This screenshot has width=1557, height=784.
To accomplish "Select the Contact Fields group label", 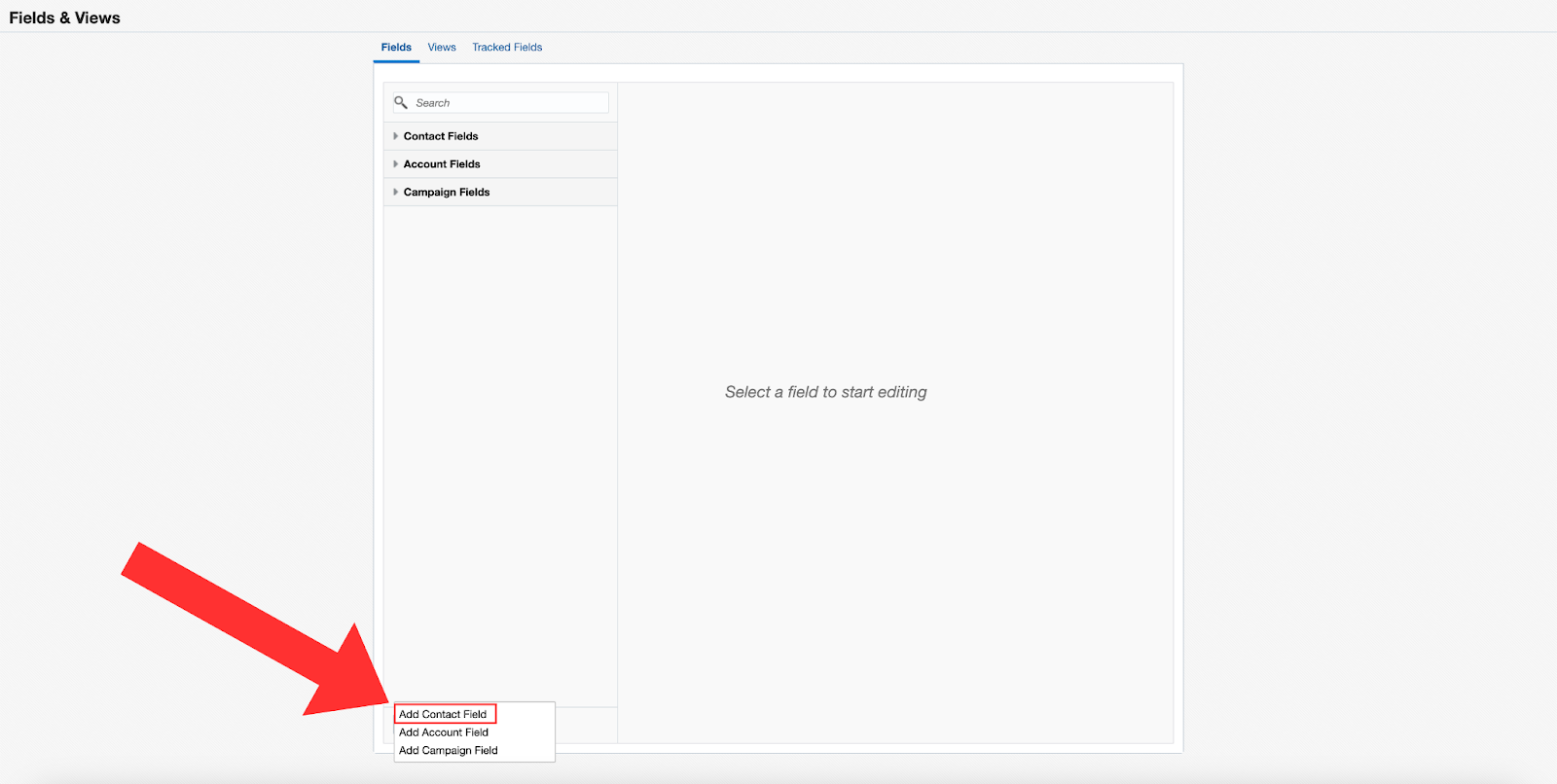I will pos(441,136).
